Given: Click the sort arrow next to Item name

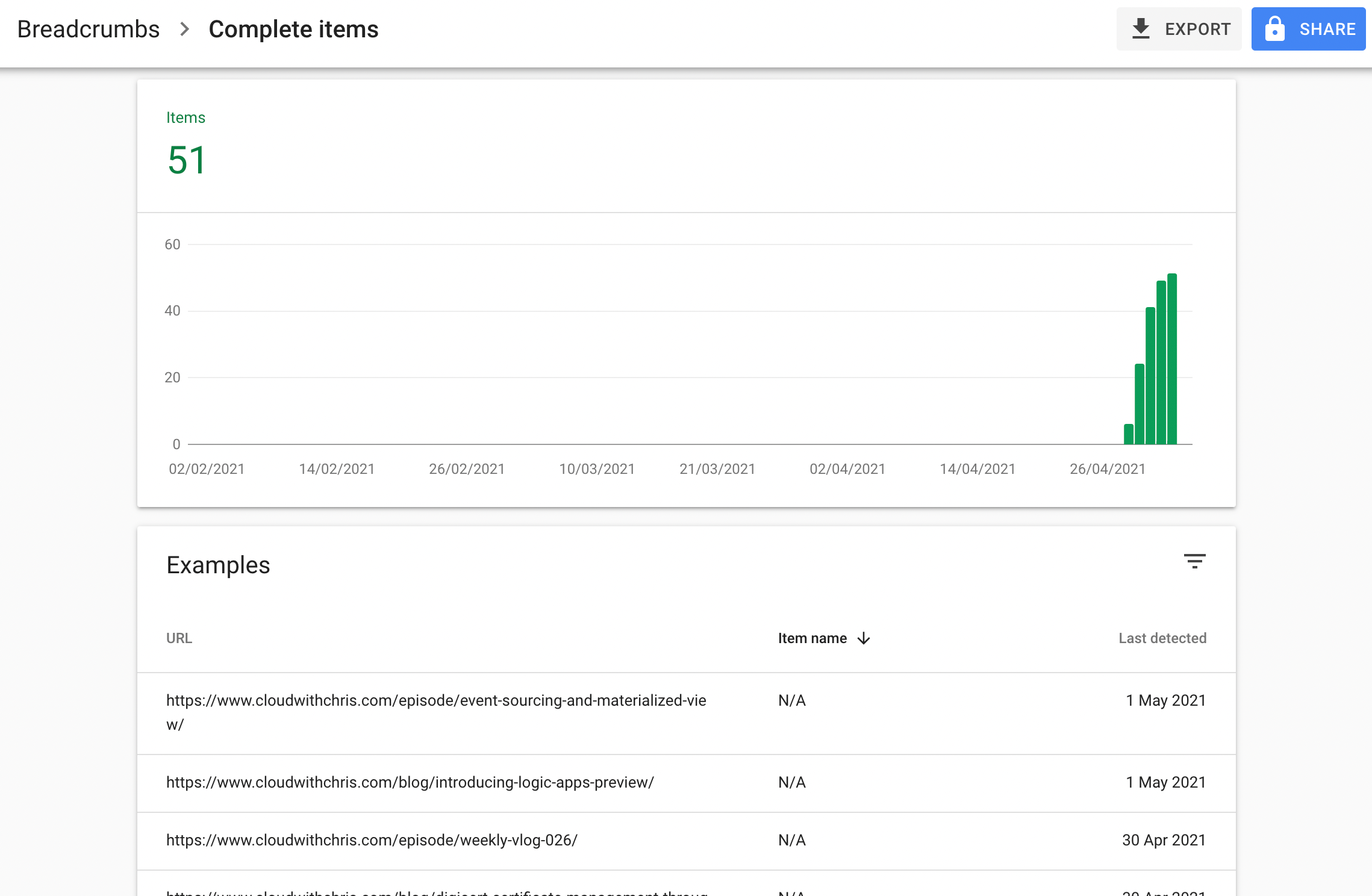Looking at the screenshot, I should [x=864, y=638].
